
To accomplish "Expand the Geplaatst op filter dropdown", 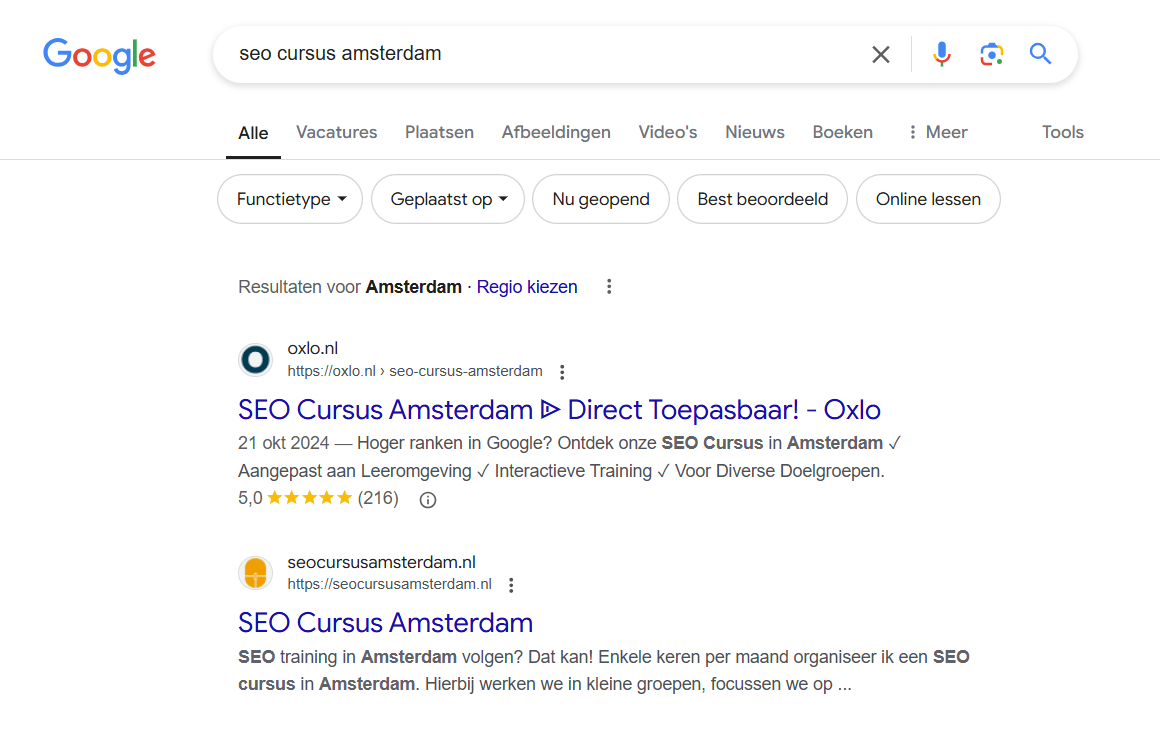I will pos(449,199).
